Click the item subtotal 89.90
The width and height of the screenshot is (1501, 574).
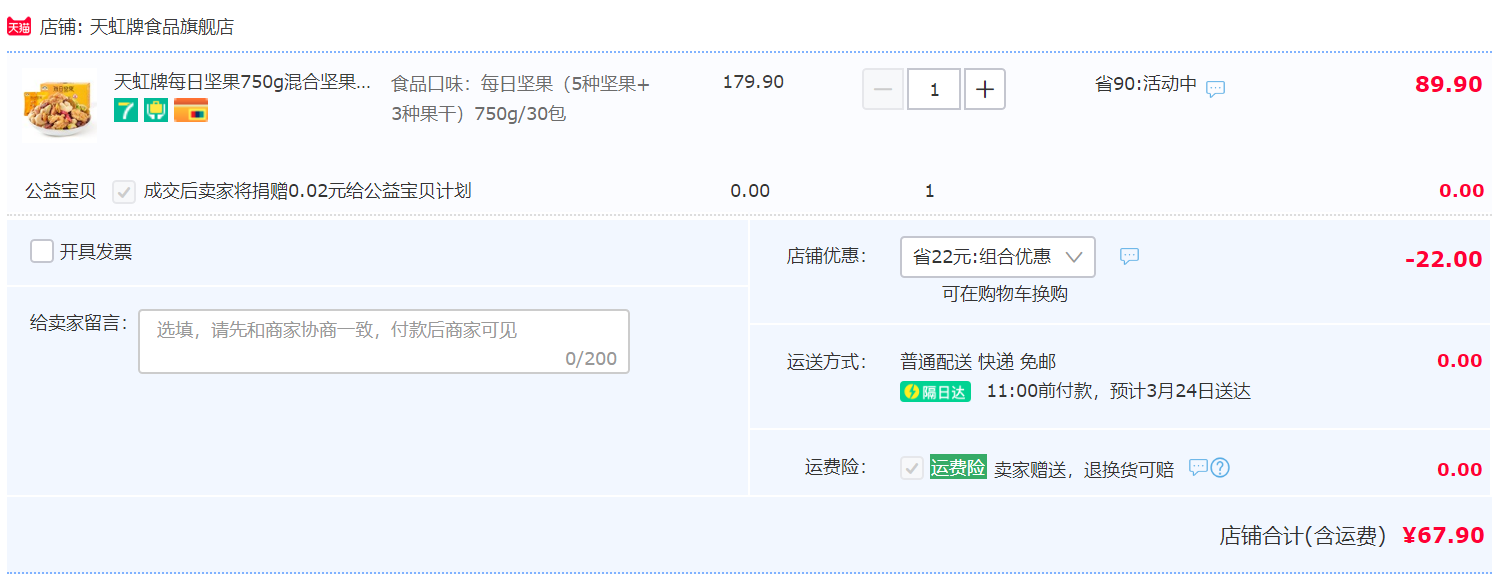1448,84
